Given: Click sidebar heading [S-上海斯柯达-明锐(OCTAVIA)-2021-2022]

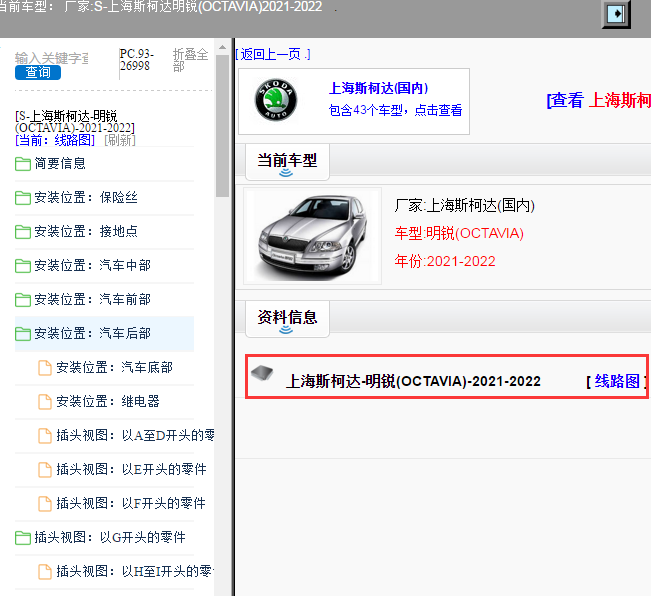Looking at the screenshot, I should (75, 122).
